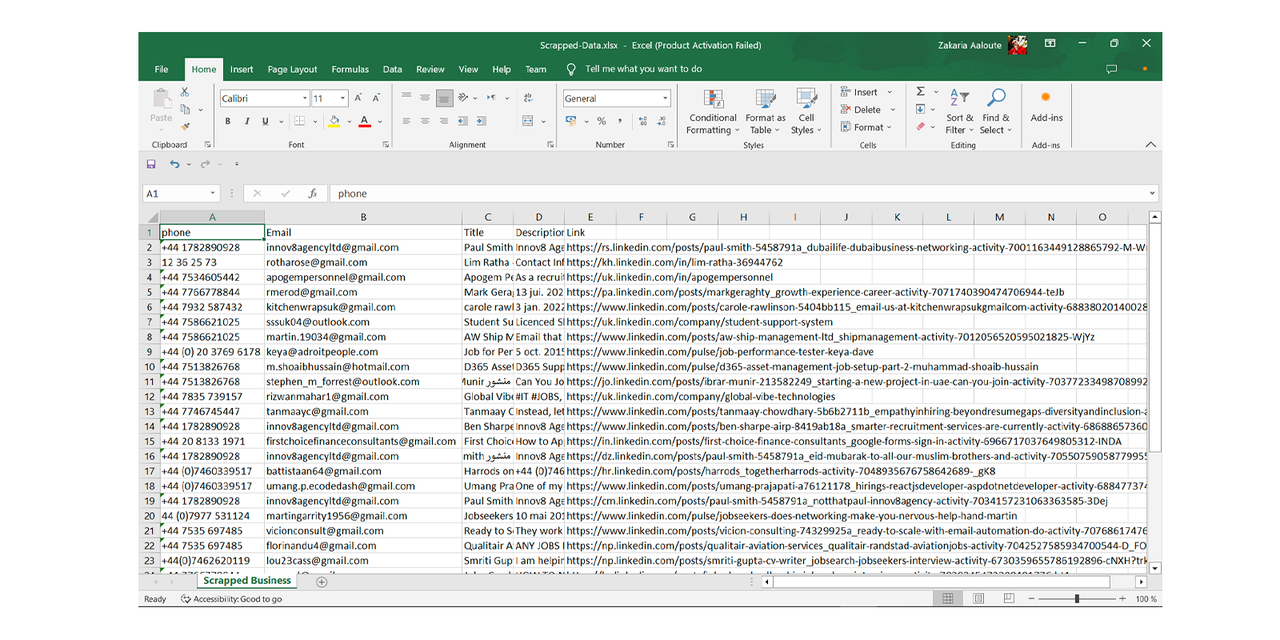Add a new sheet with plus icon
The image size is (1280, 640).
(x=322, y=581)
